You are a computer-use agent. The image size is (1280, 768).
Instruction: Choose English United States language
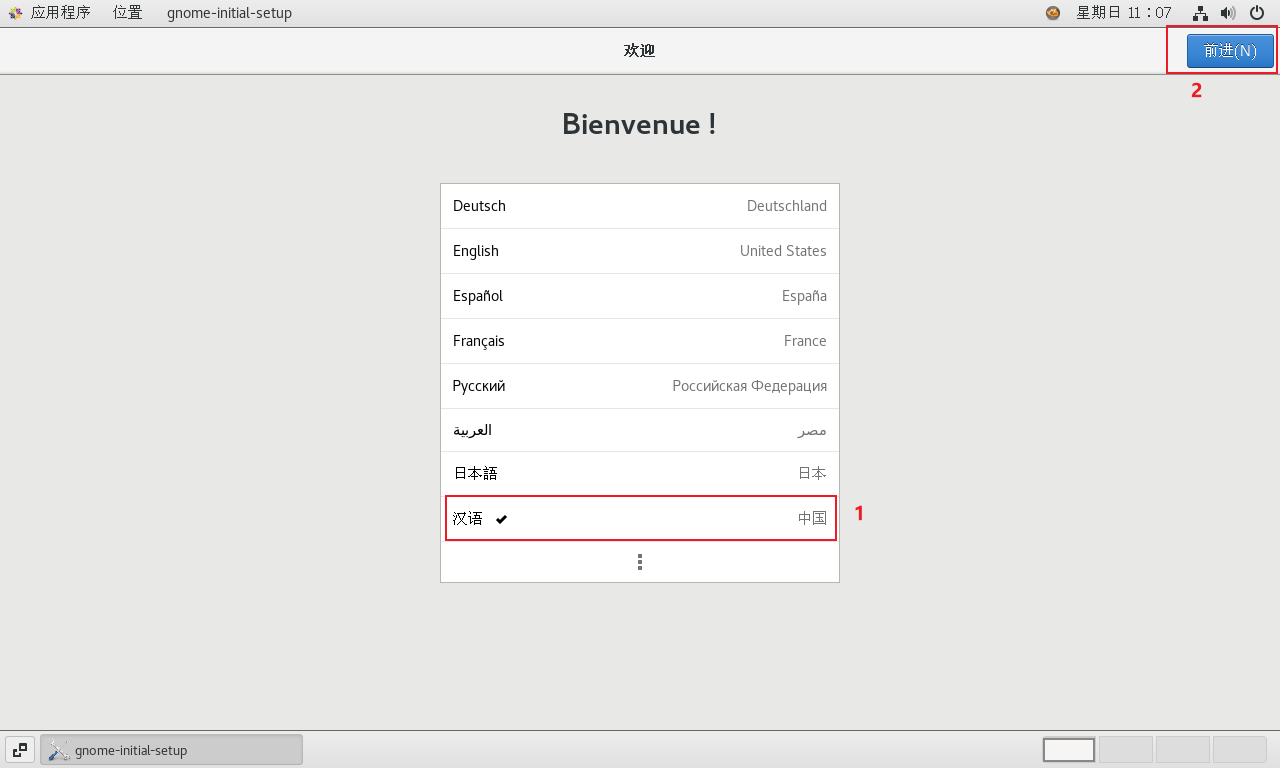tap(640, 251)
